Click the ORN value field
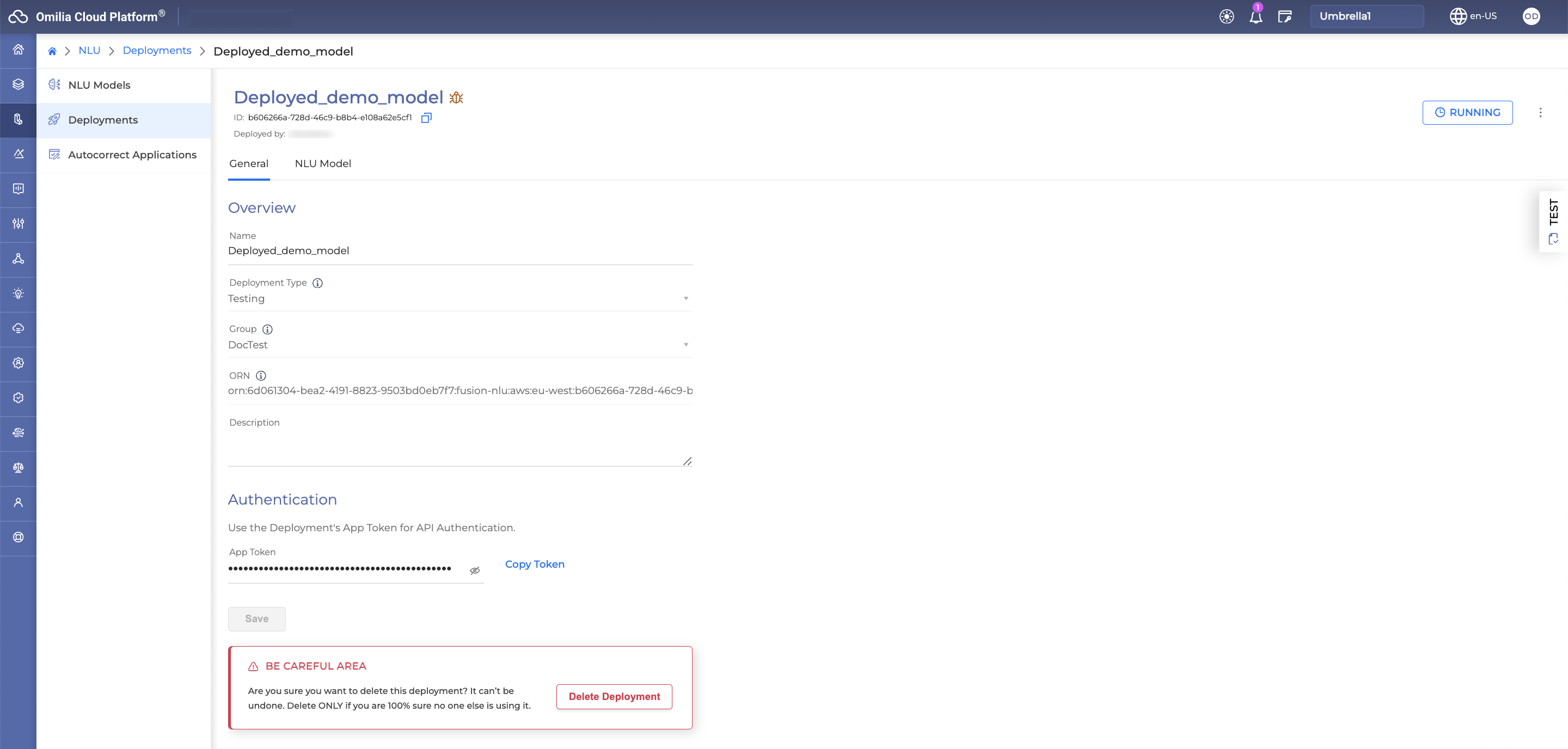This screenshot has height=749, width=1568. coord(460,391)
